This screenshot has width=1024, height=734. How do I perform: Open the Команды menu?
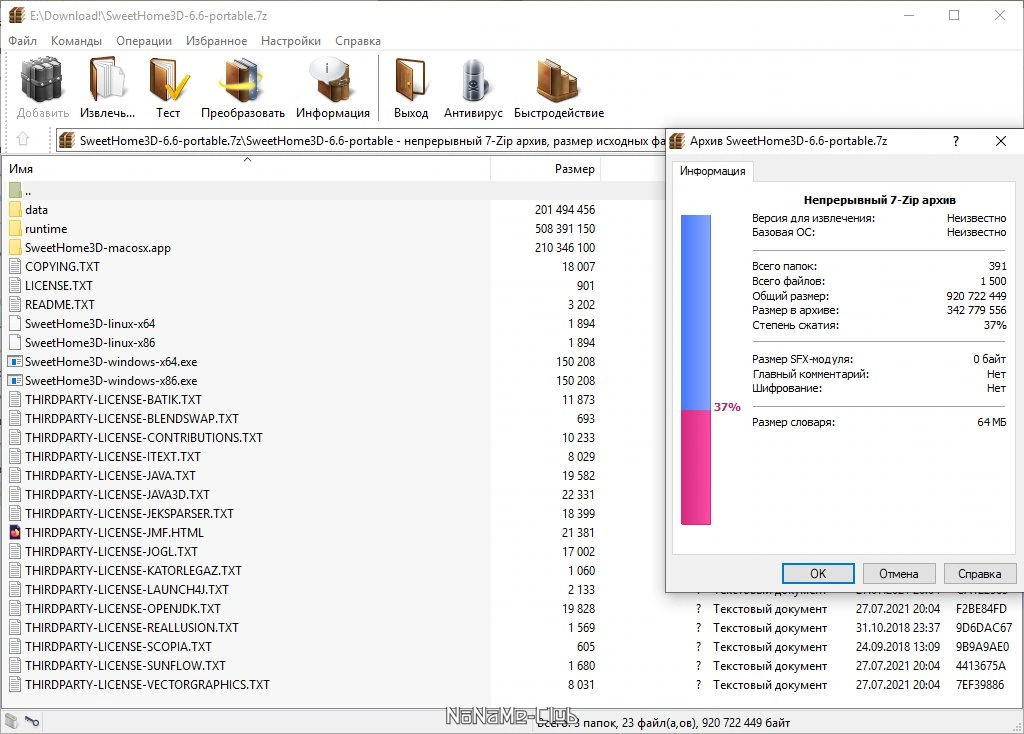point(76,40)
